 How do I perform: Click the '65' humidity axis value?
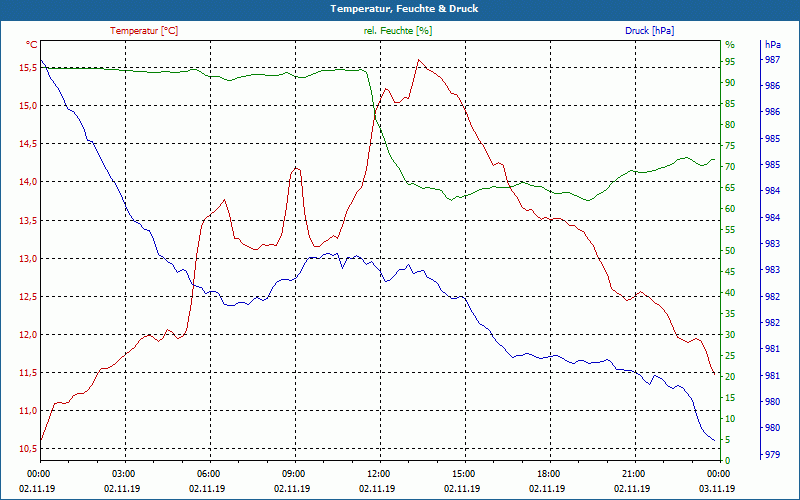730,188
